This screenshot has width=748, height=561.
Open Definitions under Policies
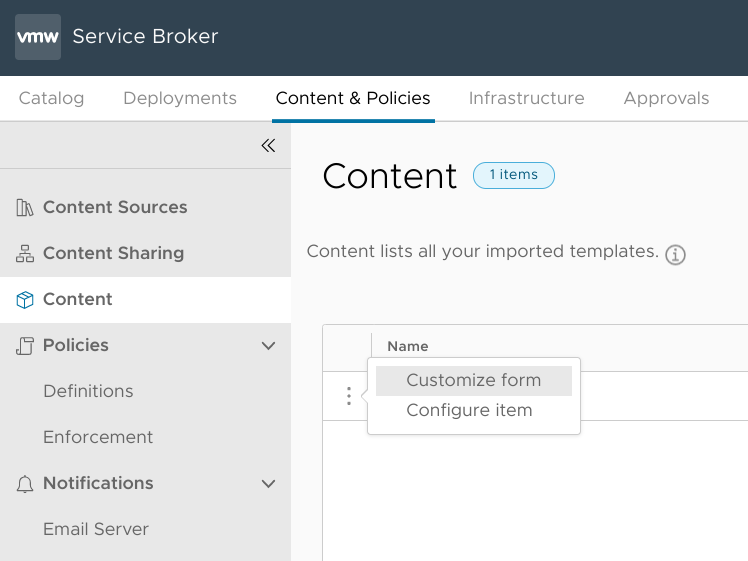click(x=88, y=391)
